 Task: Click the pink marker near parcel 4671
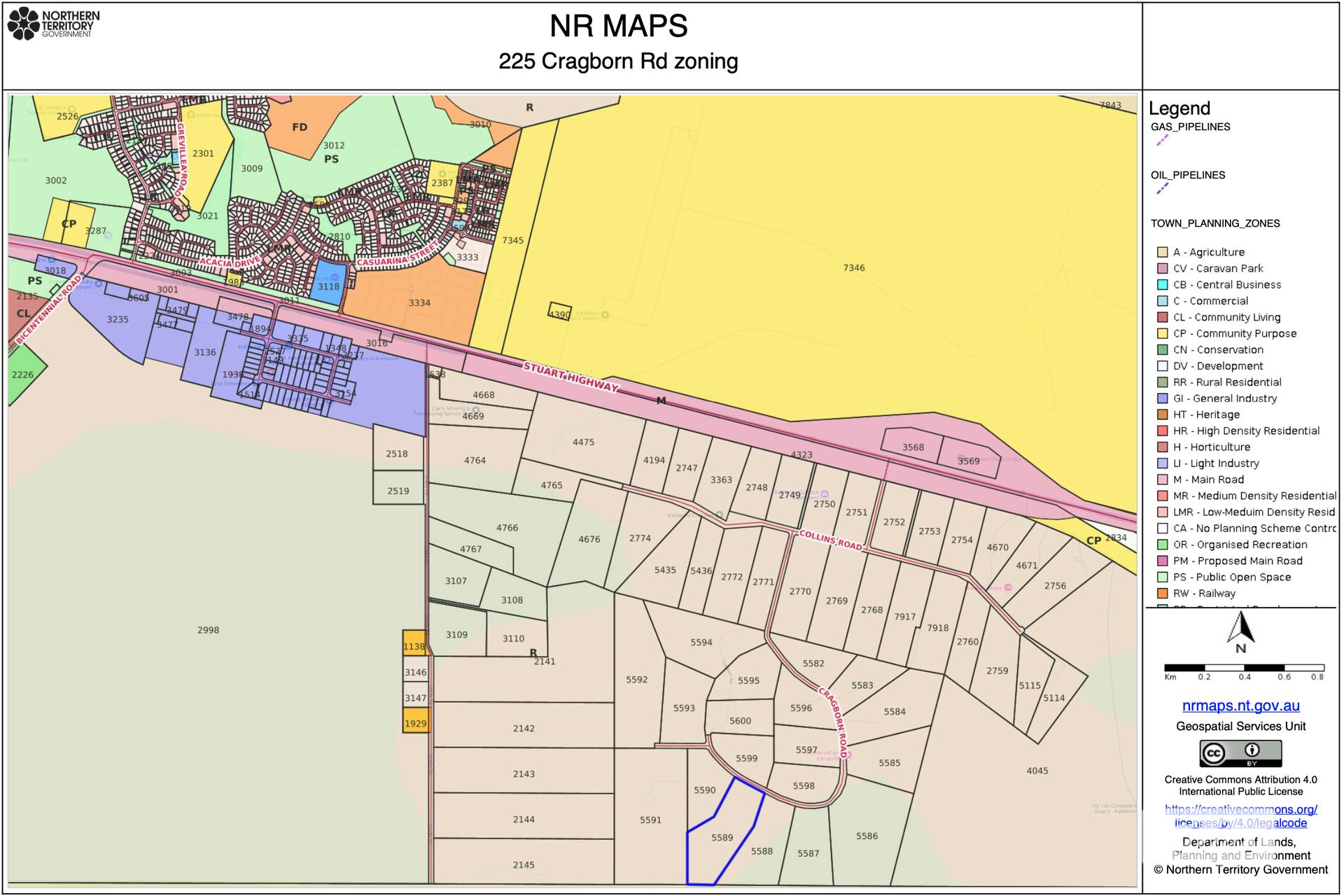pos(1008,587)
